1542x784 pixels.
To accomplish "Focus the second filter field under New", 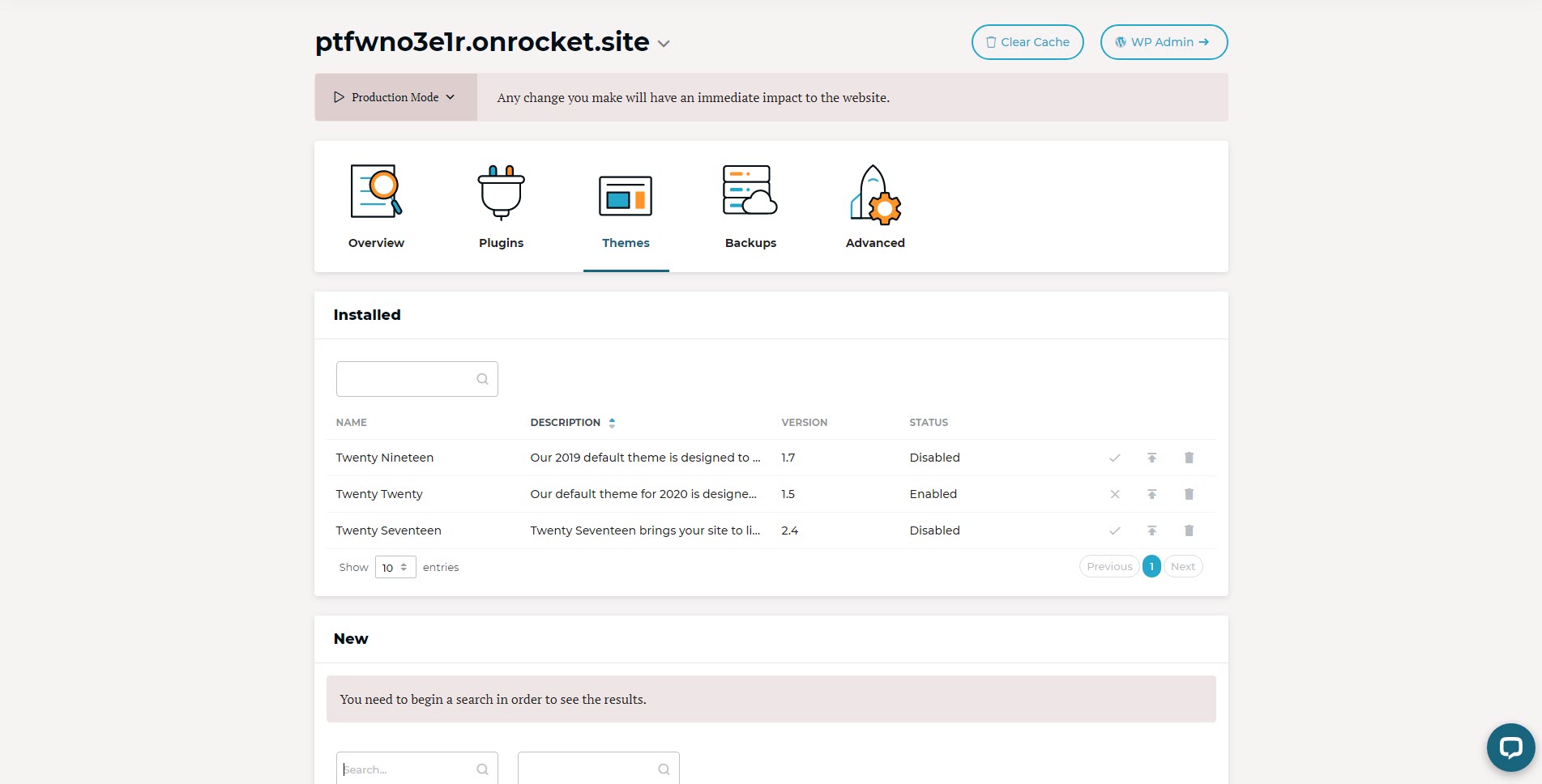I will click(598, 769).
